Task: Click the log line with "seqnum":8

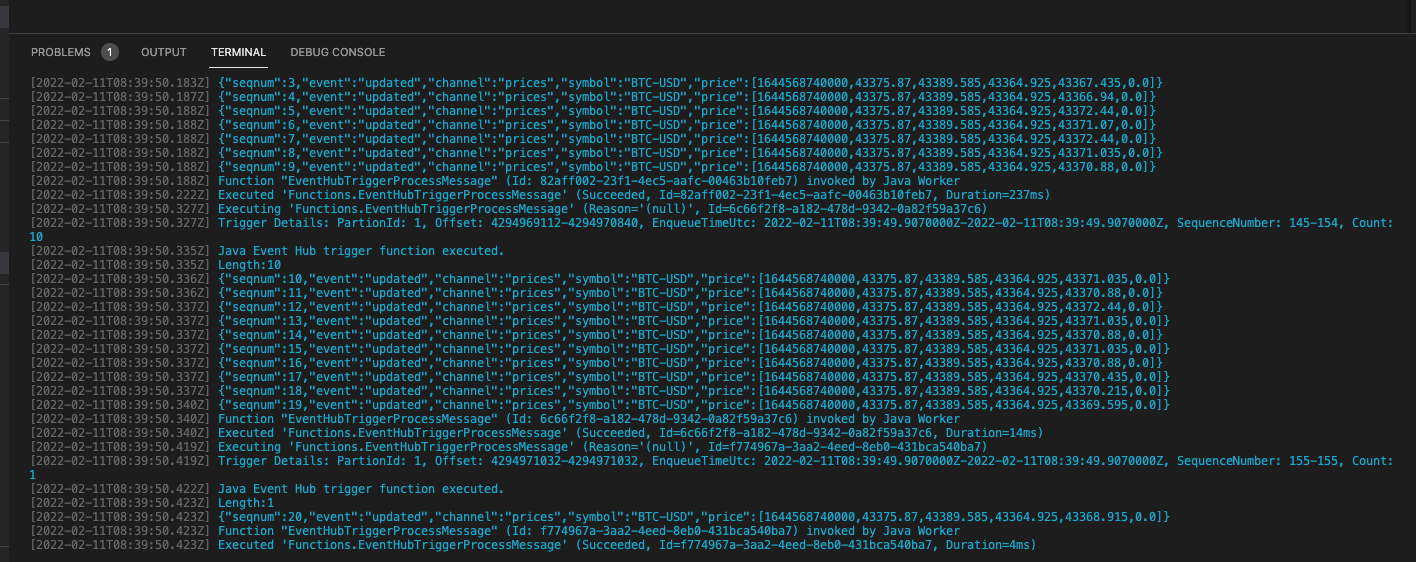Action: click(x=597, y=152)
